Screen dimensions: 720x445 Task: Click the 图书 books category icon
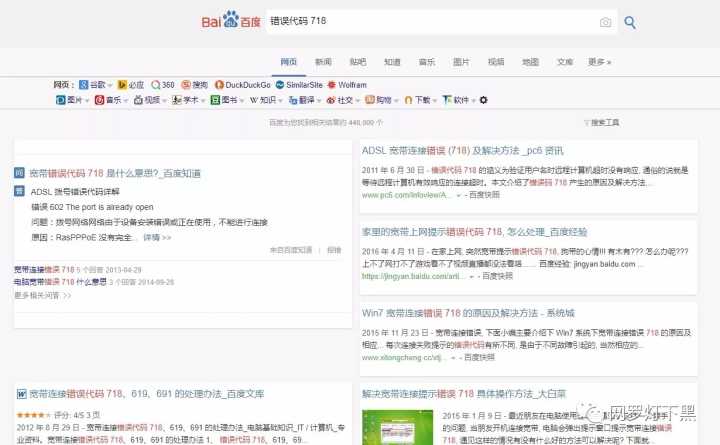point(215,100)
